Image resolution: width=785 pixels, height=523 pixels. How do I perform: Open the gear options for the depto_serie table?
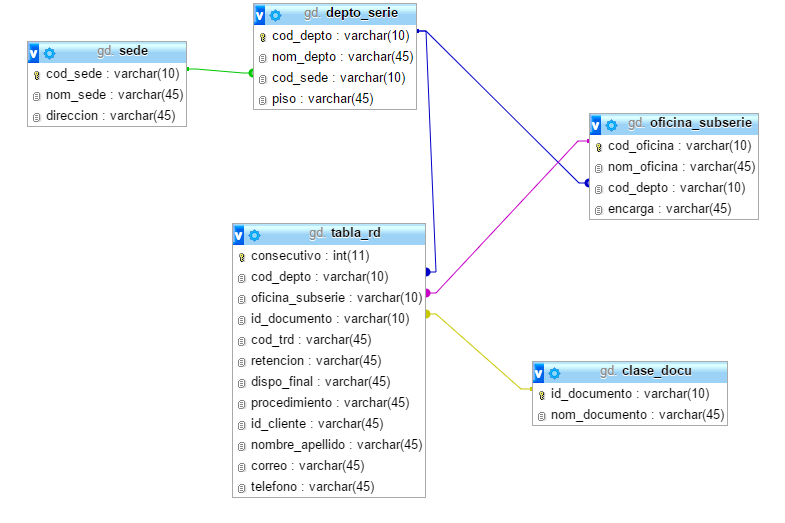(x=276, y=16)
